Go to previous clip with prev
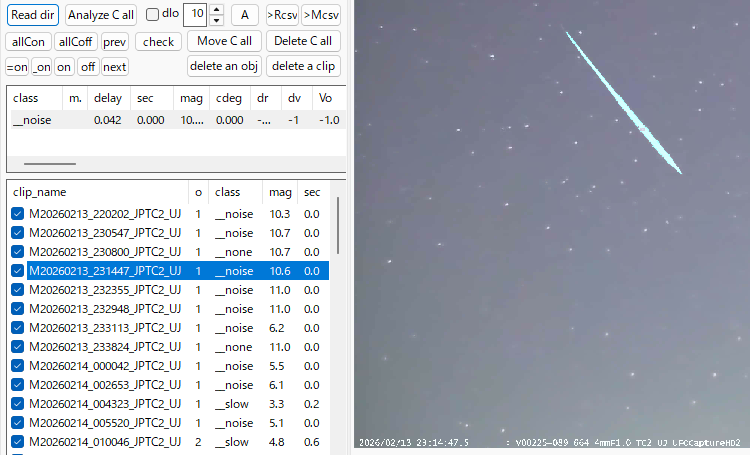750x455 pixels. (115, 41)
